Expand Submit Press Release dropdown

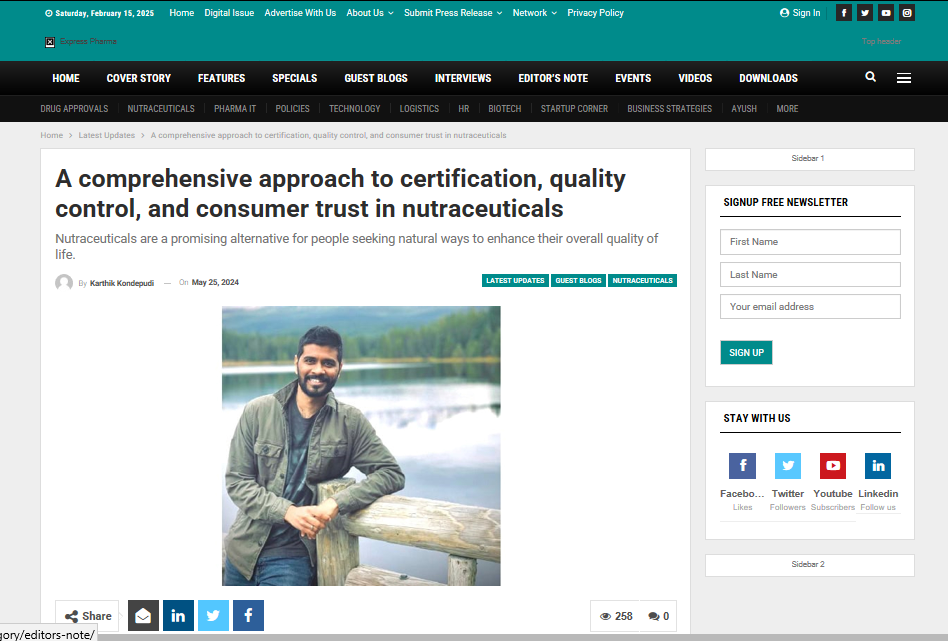(453, 13)
